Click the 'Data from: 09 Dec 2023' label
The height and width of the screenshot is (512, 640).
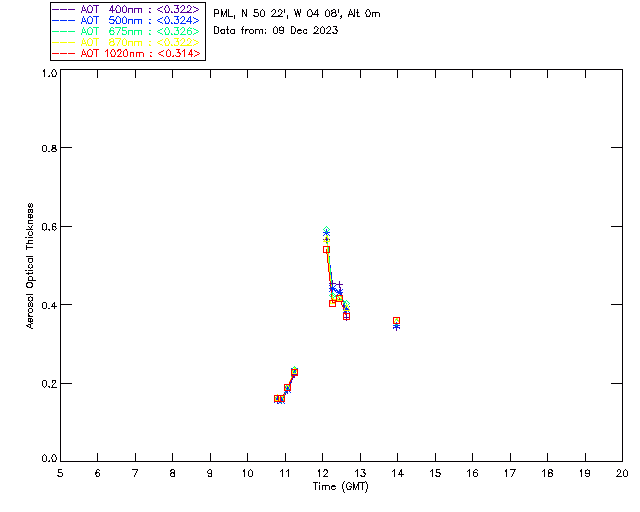pos(276,31)
